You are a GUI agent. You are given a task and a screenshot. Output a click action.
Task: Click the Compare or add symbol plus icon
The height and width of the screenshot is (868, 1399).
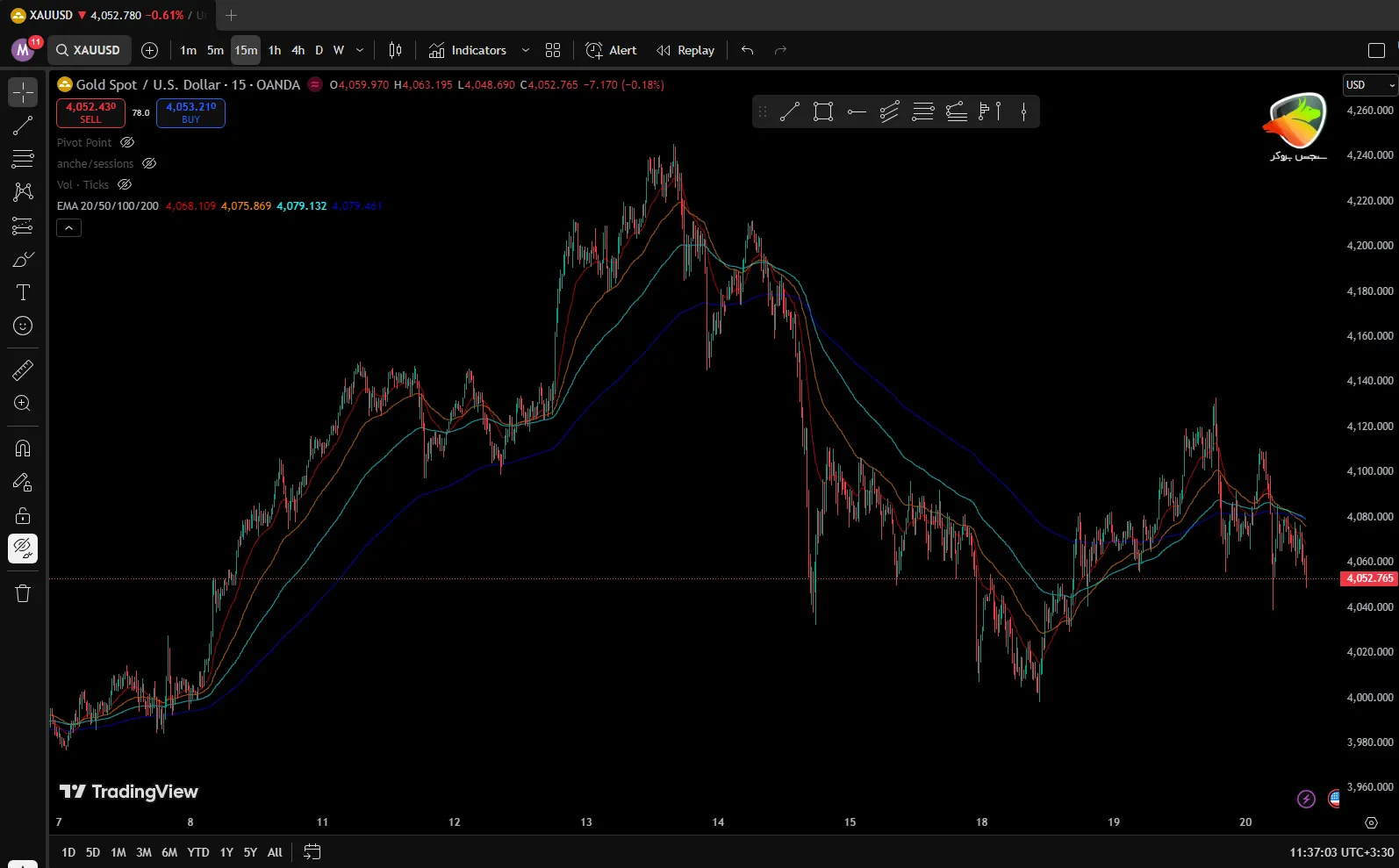click(150, 50)
